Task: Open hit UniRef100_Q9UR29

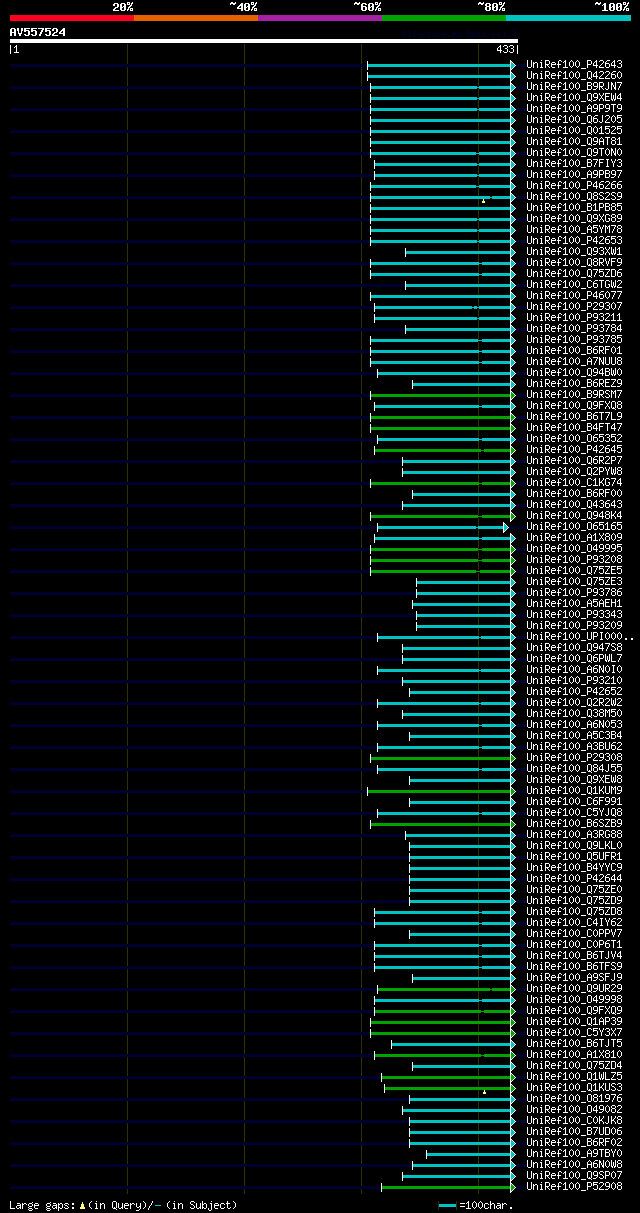Action: (574, 988)
